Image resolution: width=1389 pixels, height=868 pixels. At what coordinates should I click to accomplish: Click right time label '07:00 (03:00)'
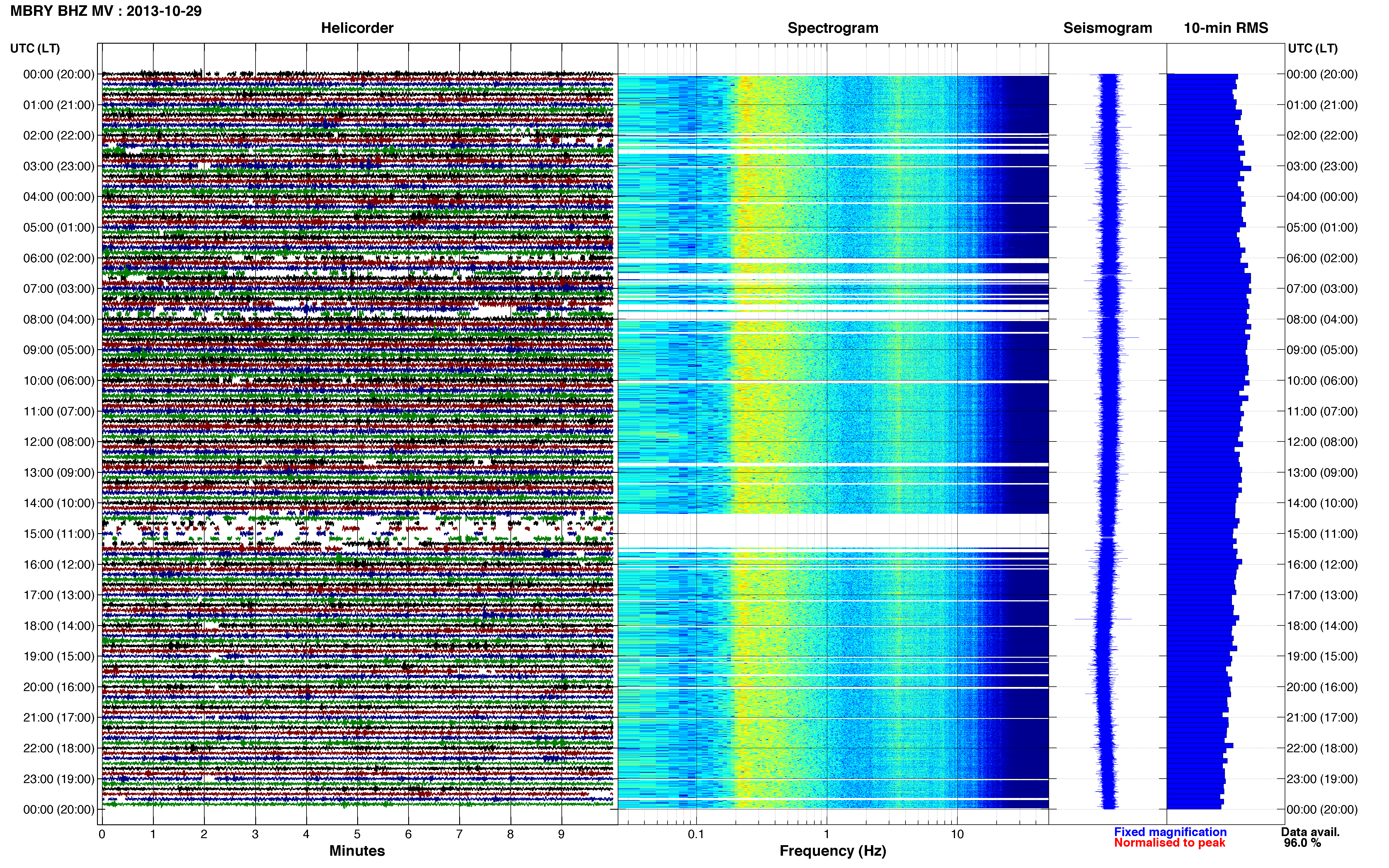1322,289
